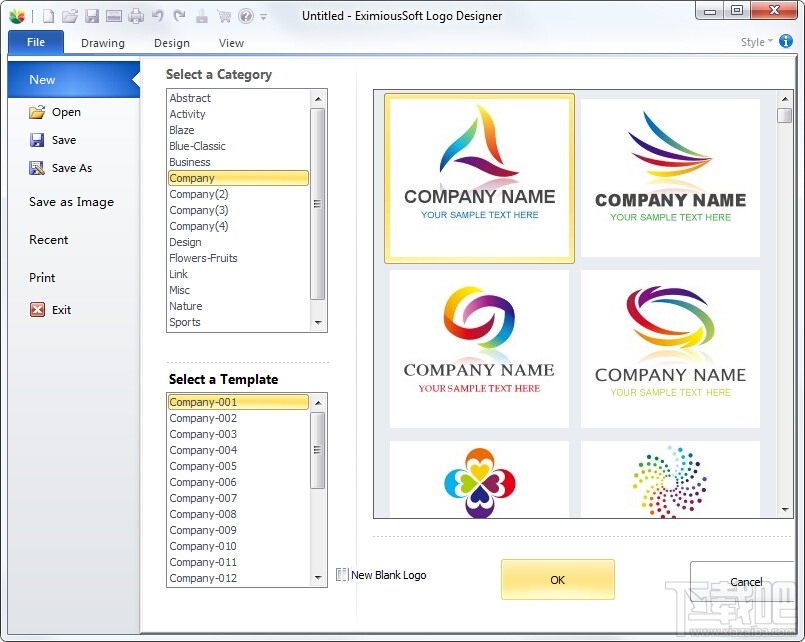
Task: Click the Redo arrow icon
Action: [179, 16]
